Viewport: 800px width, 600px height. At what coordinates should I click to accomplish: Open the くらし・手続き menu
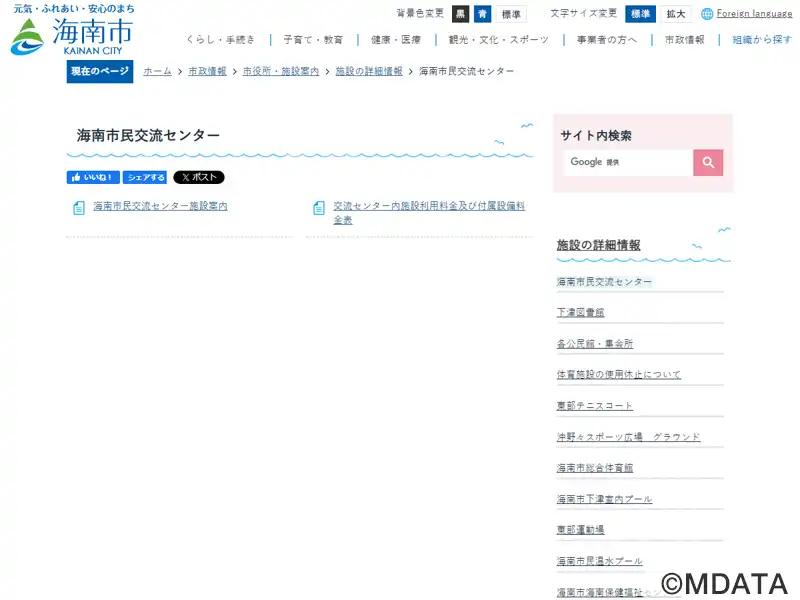220,39
